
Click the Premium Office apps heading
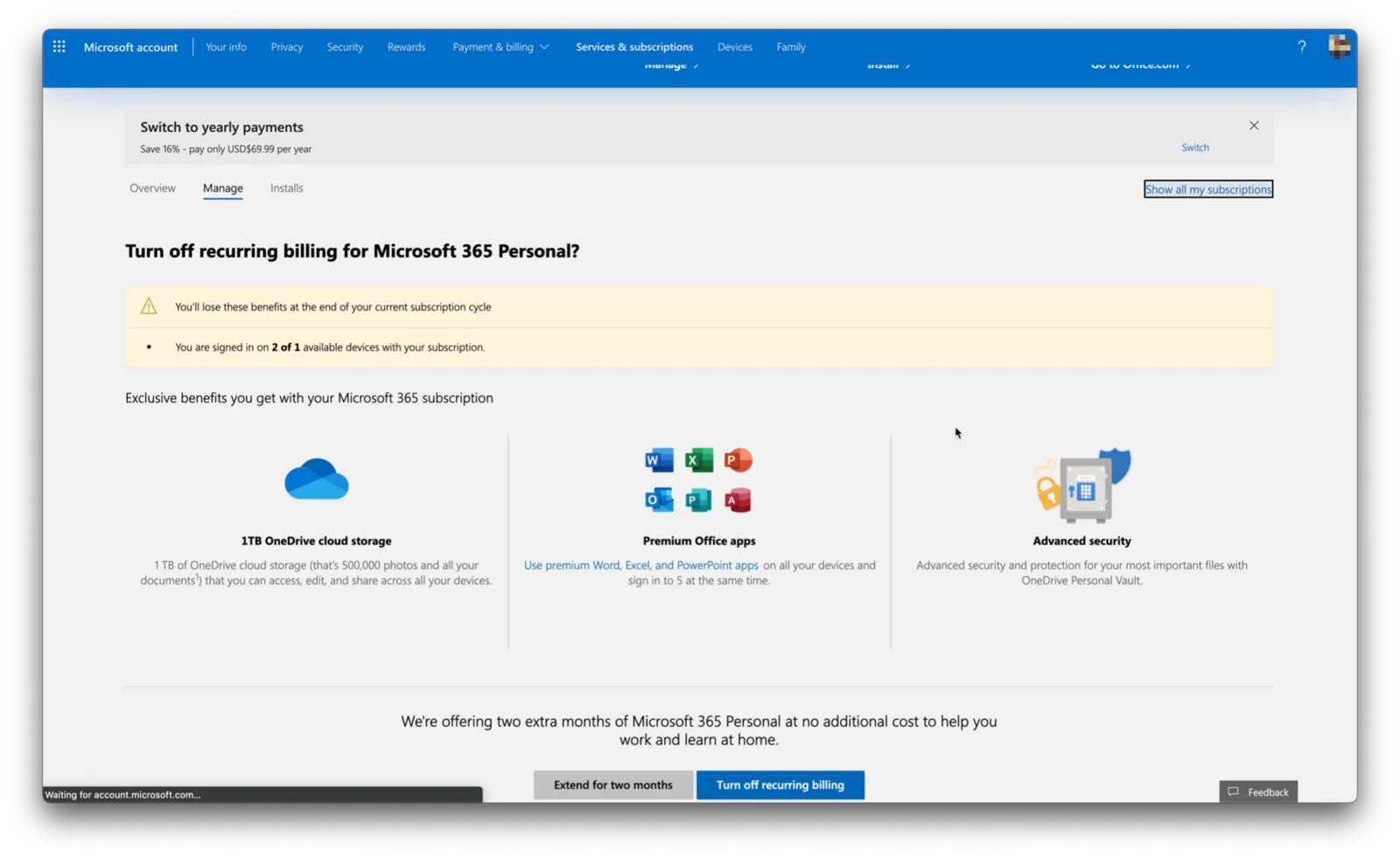[x=699, y=541]
